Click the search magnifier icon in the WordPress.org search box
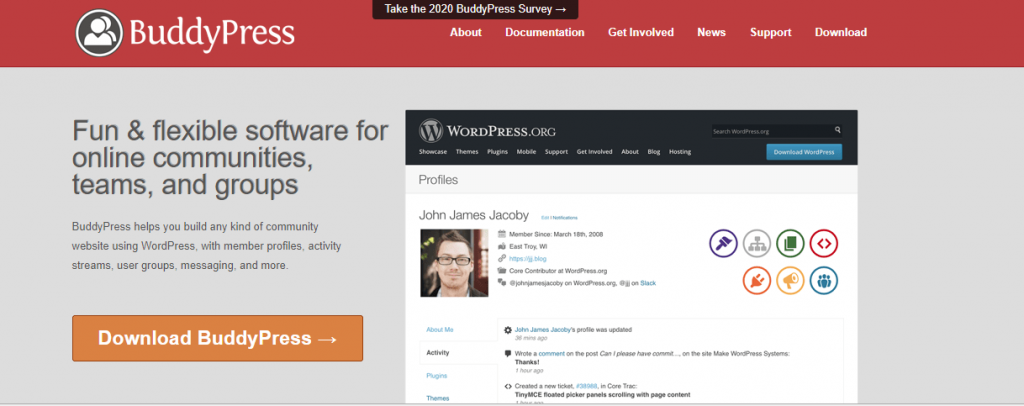Image resolution: width=1024 pixels, height=406 pixels. coord(837,131)
